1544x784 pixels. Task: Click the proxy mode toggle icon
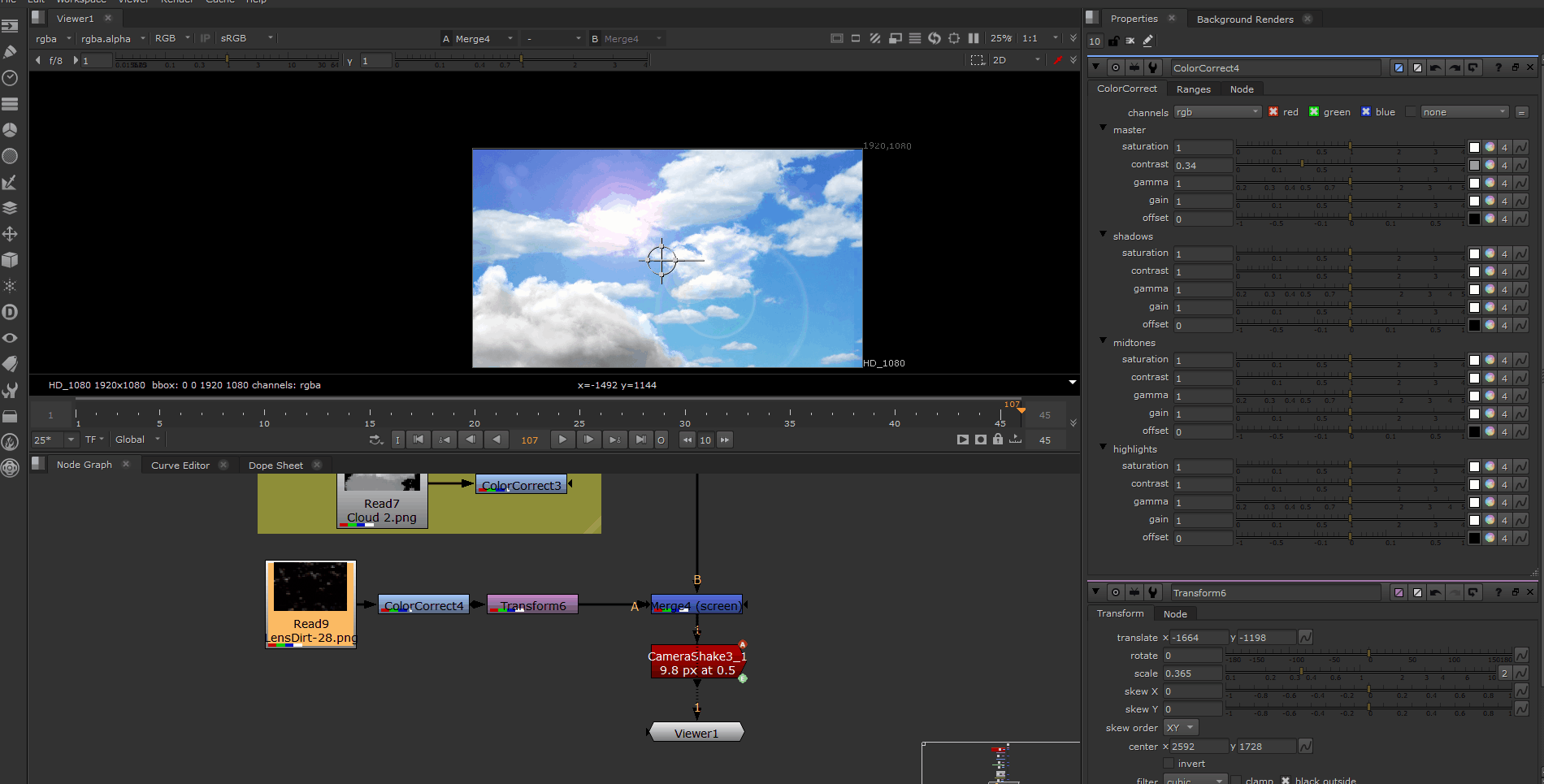[x=896, y=38]
